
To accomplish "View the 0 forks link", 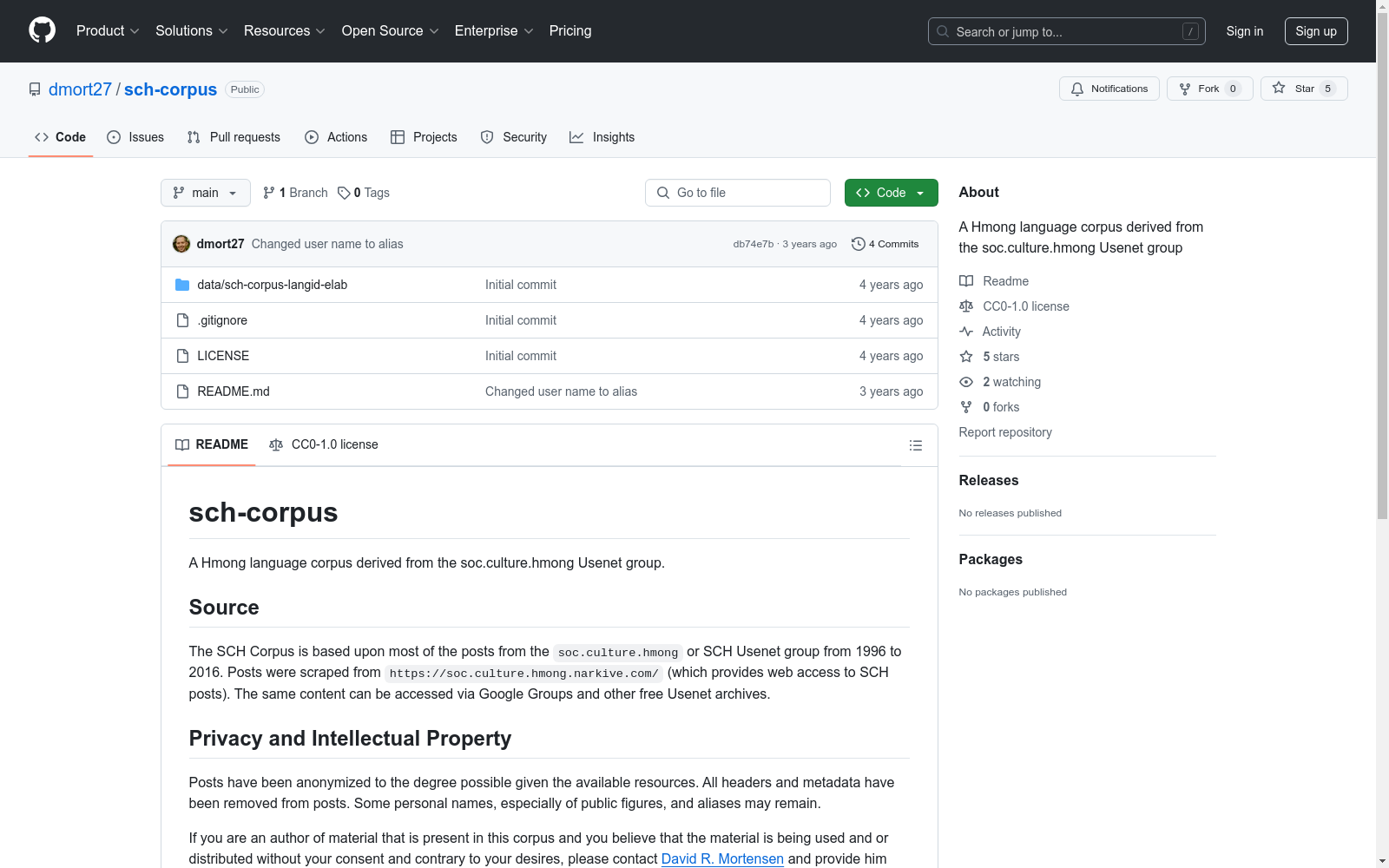I will pos(990,407).
